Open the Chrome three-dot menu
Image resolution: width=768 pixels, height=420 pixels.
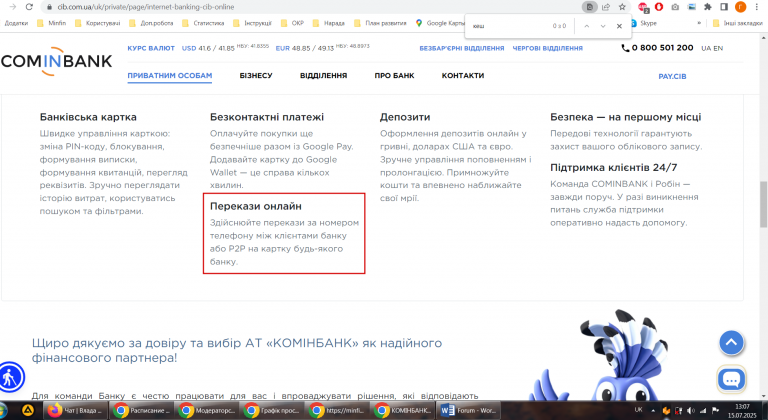point(757,7)
